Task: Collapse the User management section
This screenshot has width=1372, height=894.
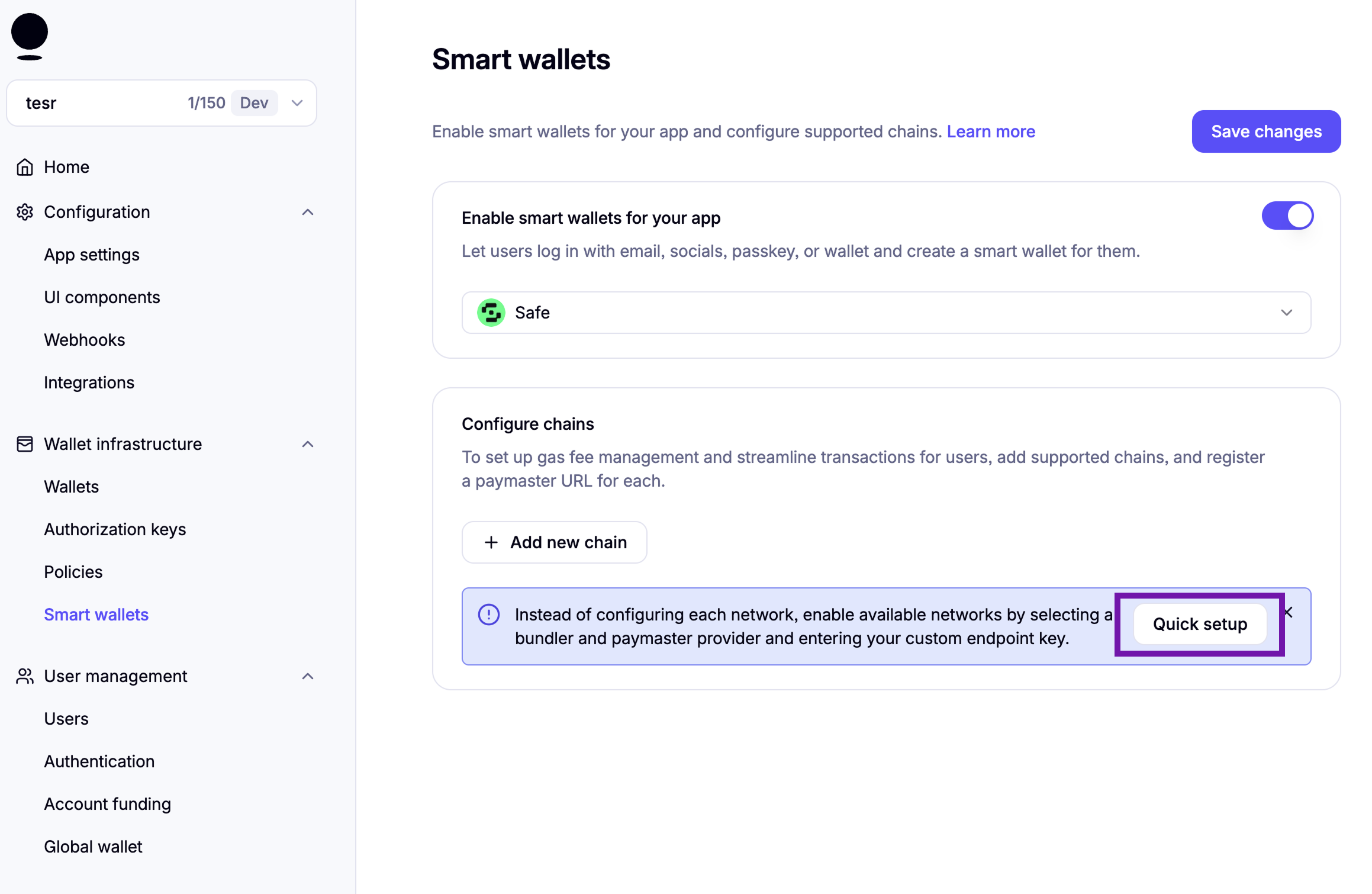Action: 308,676
